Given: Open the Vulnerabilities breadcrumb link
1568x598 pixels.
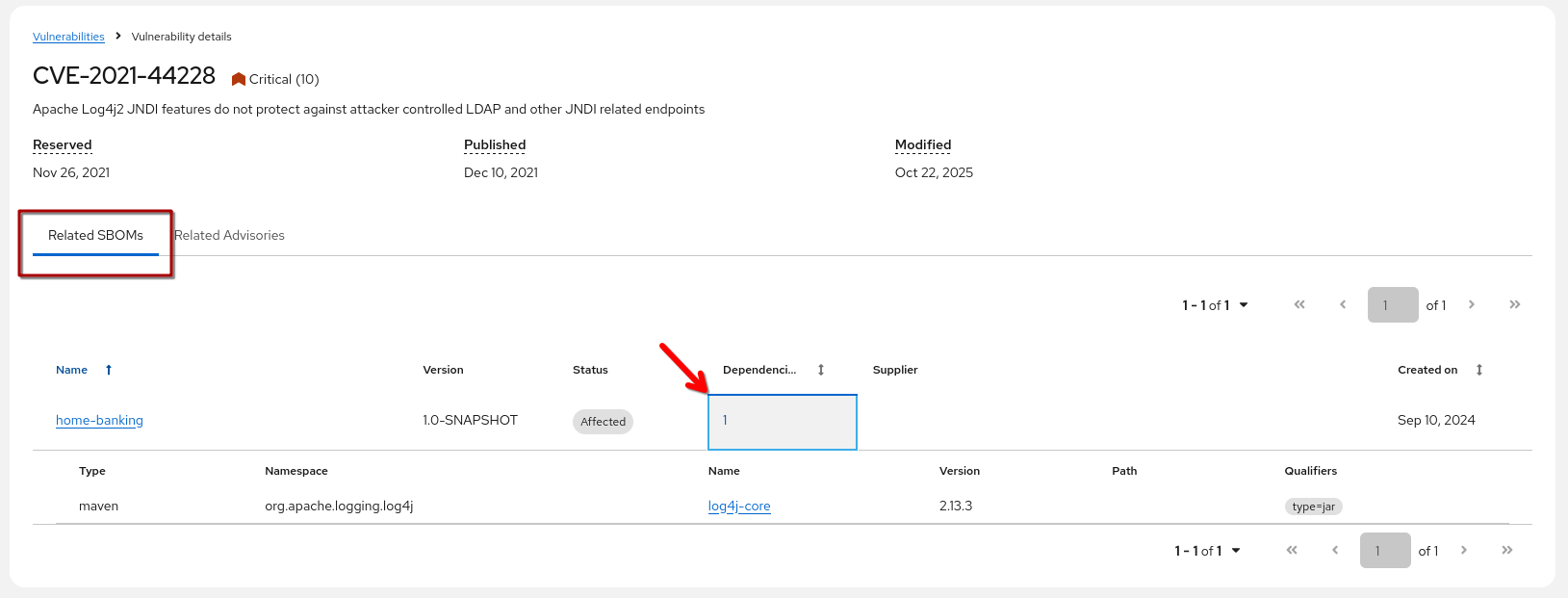Looking at the screenshot, I should tap(68, 37).
